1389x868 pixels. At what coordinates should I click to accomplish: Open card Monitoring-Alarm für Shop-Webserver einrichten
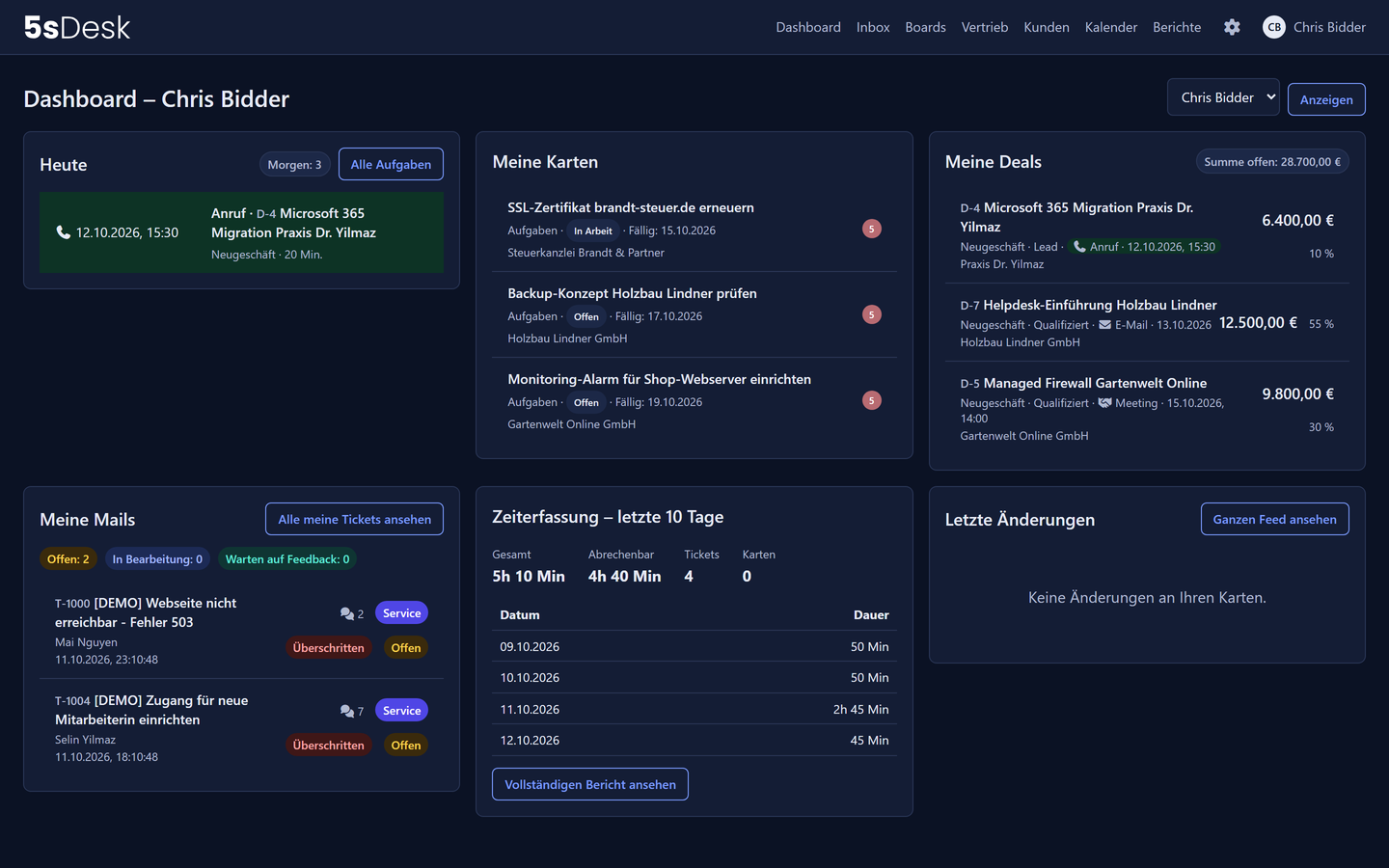click(x=659, y=379)
